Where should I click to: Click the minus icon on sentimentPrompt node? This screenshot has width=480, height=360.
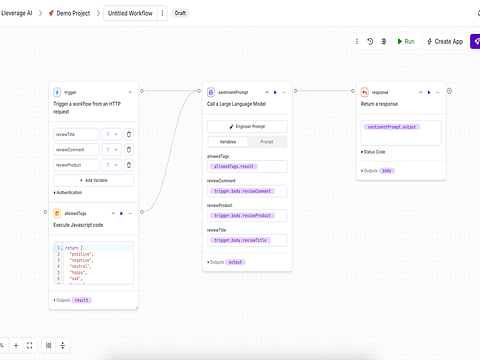284,92
